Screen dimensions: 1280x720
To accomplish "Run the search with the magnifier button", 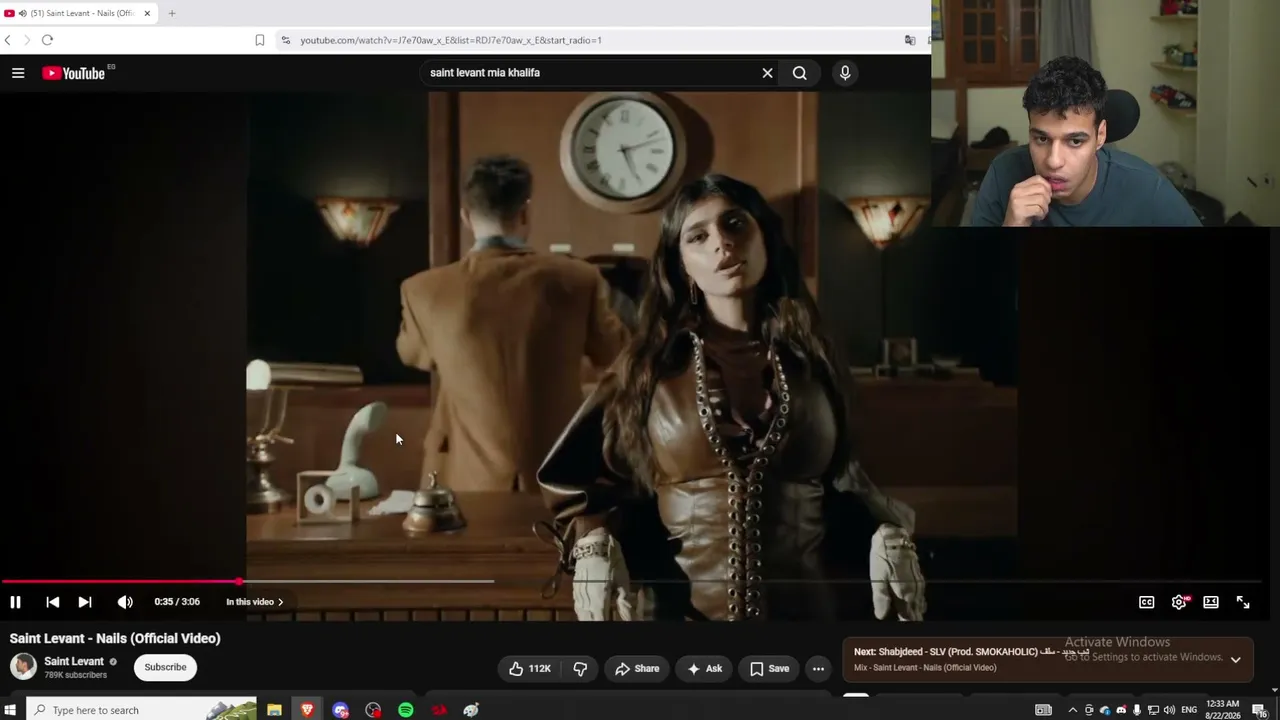I will (800, 73).
